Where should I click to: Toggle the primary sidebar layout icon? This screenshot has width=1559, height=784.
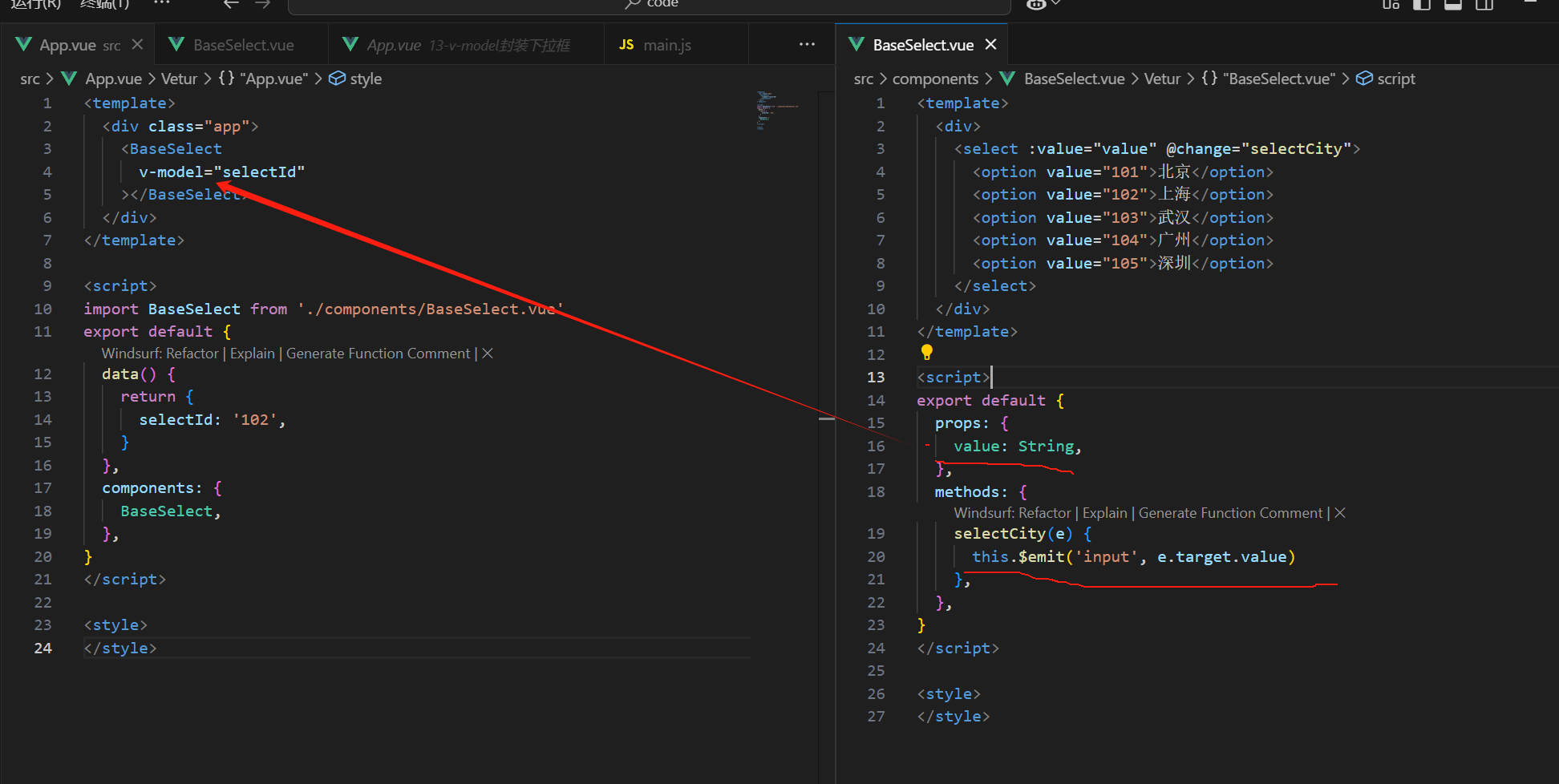(x=1422, y=4)
